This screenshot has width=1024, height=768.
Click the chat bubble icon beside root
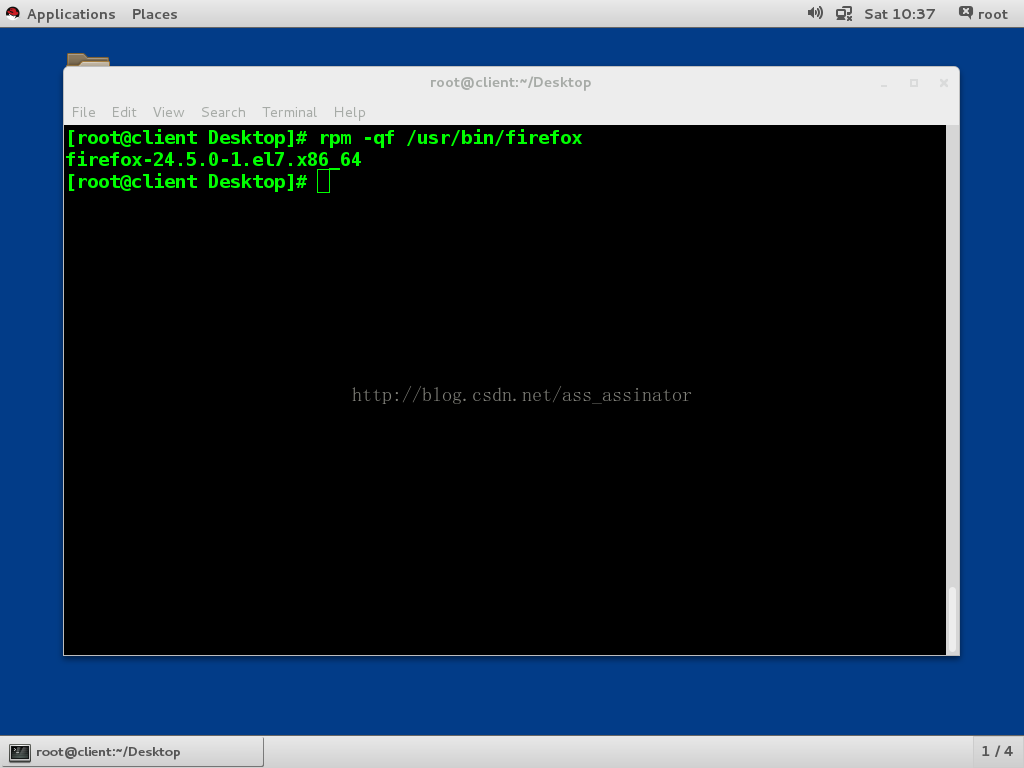pos(965,12)
